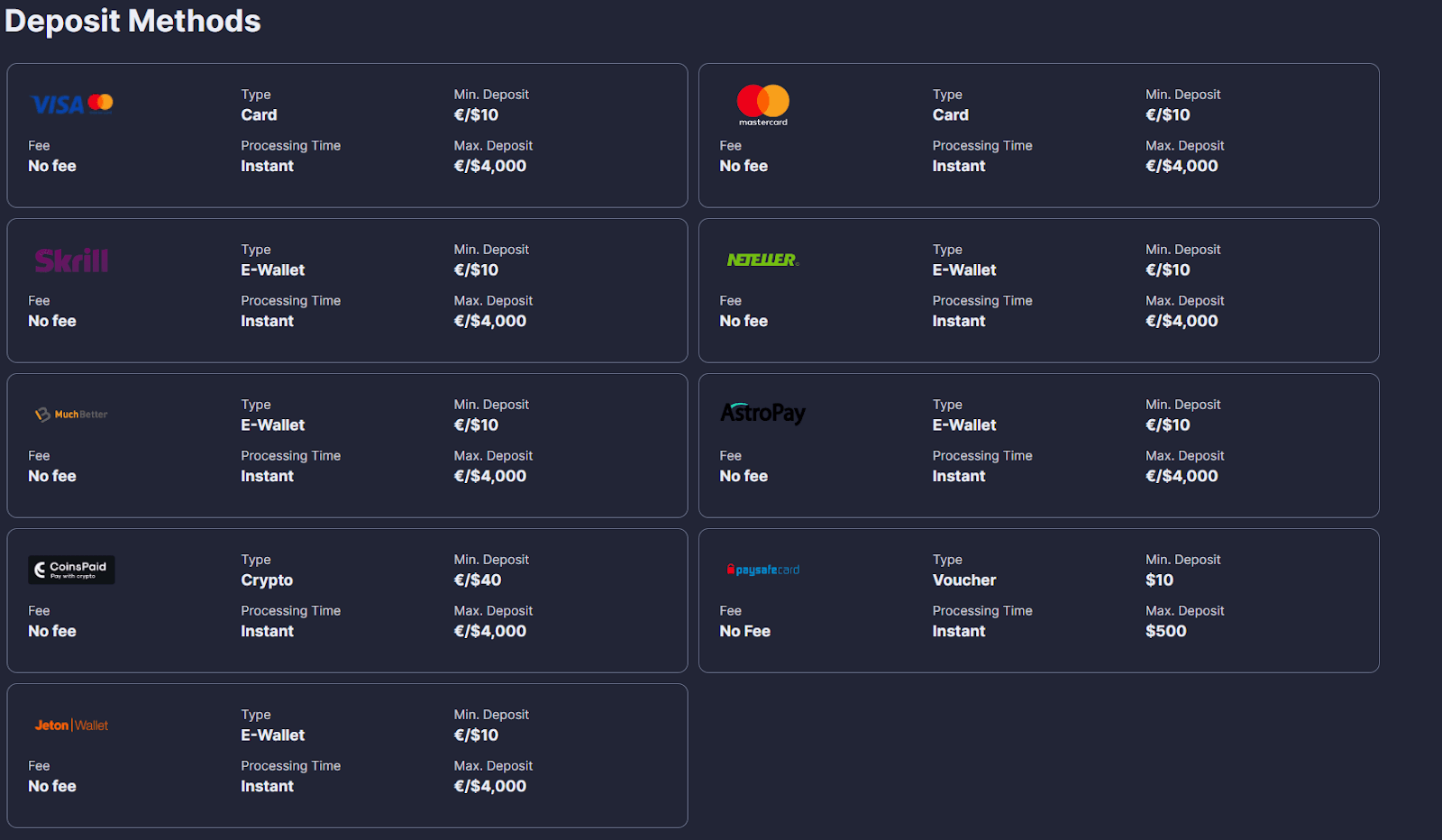1442x840 pixels.
Task: Open the paysafecard logo
Action: pos(762,570)
